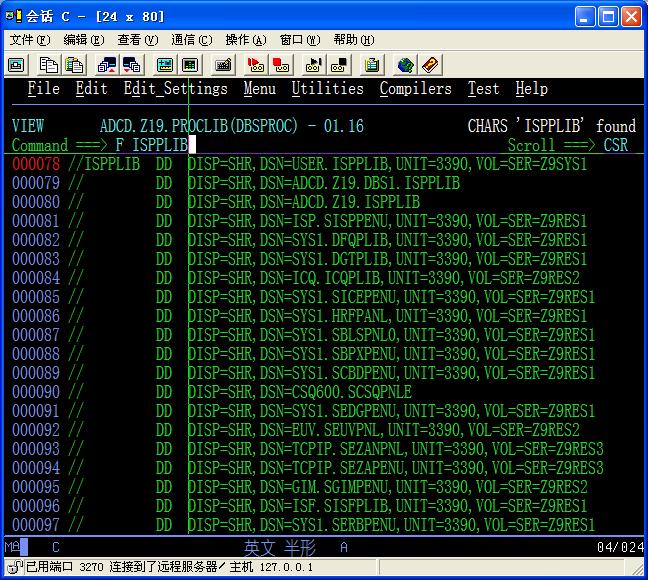Viewport: 648px width, 580px height.
Task: Stop macro recording with the red square icon
Action: pos(281,65)
